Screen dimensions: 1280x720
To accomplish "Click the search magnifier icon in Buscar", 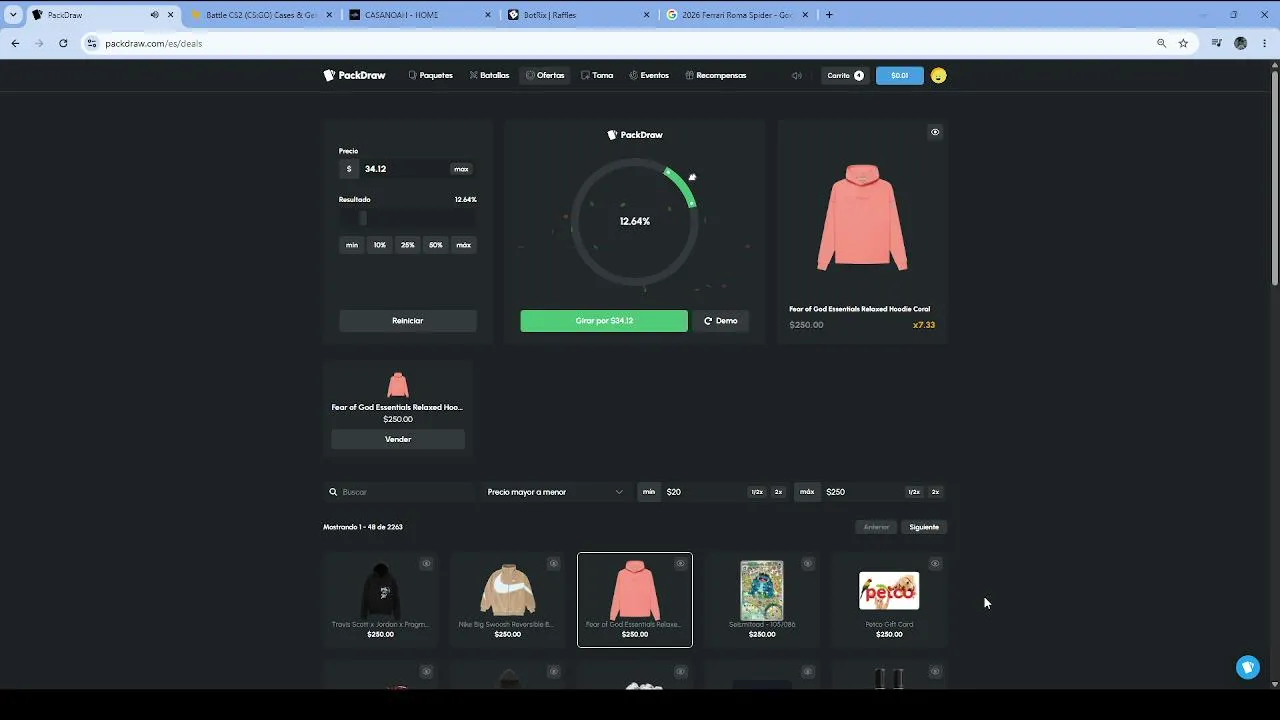I will (x=333, y=492).
